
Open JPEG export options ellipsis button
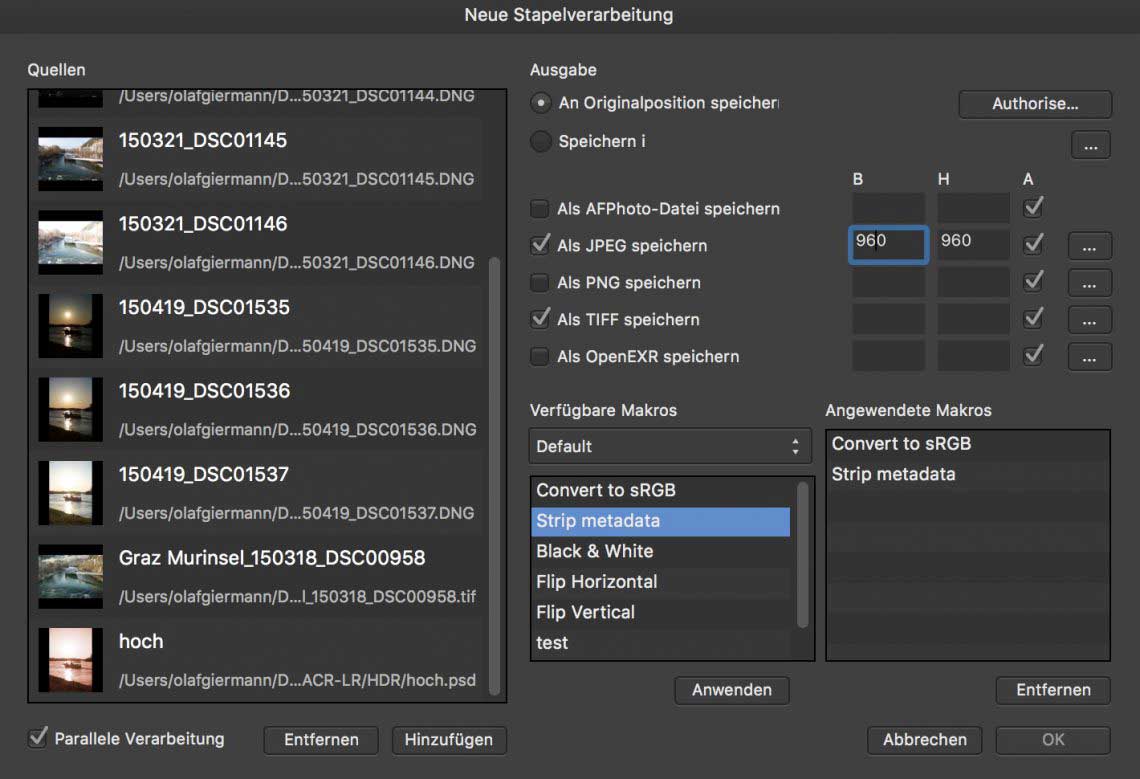(1089, 246)
